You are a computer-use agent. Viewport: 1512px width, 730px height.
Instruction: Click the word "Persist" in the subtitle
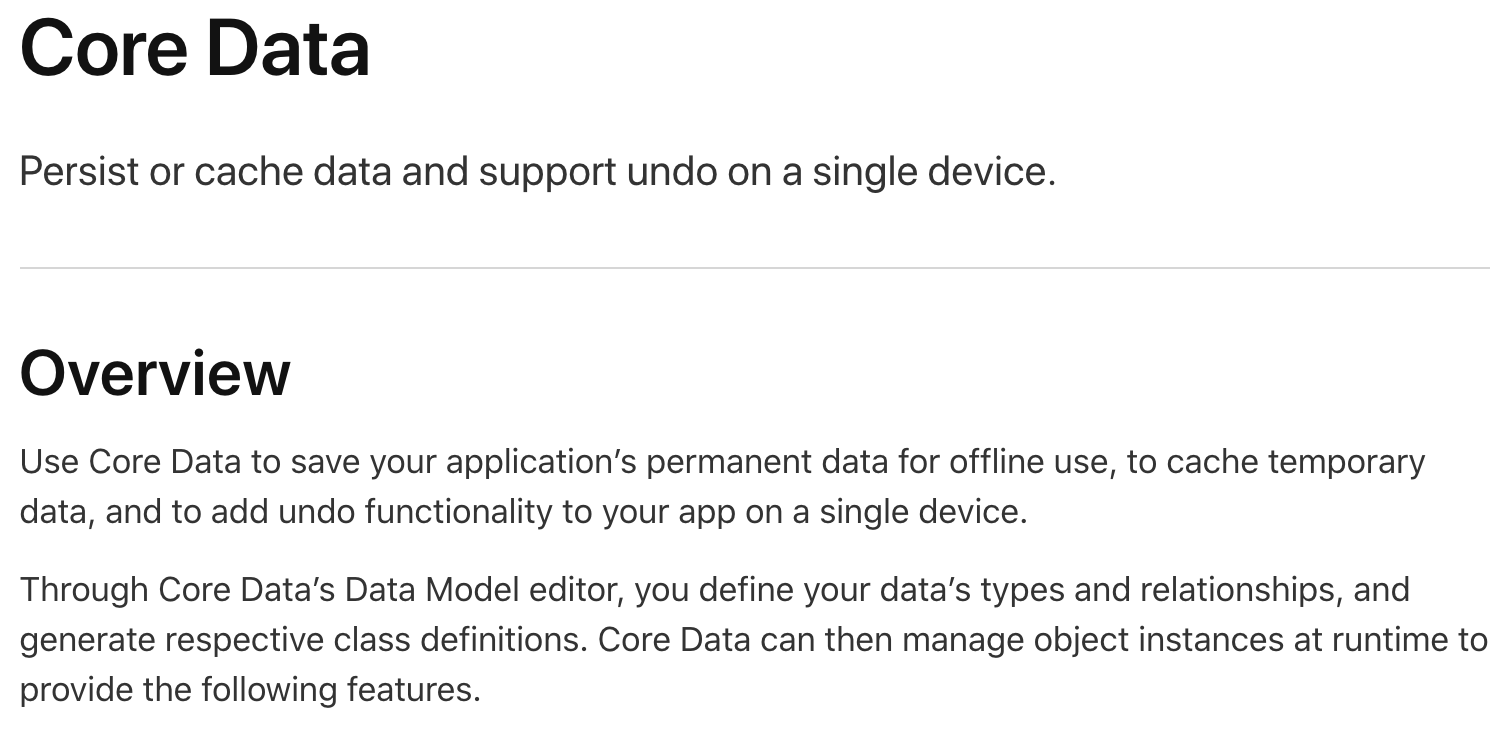point(80,172)
